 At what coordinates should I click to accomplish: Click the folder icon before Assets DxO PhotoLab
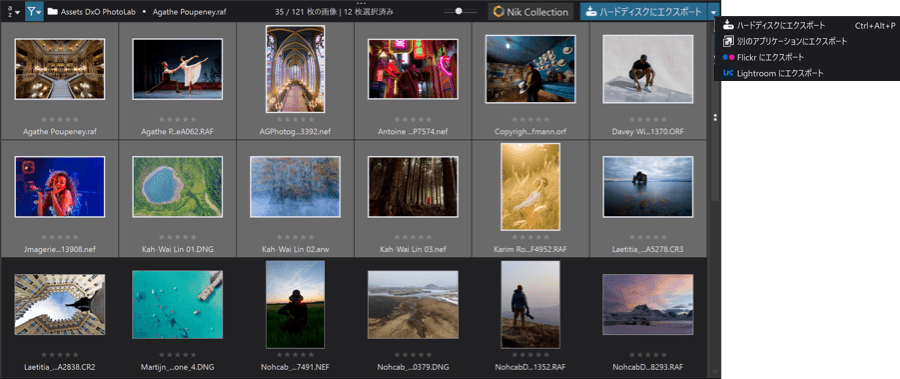point(53,11)
